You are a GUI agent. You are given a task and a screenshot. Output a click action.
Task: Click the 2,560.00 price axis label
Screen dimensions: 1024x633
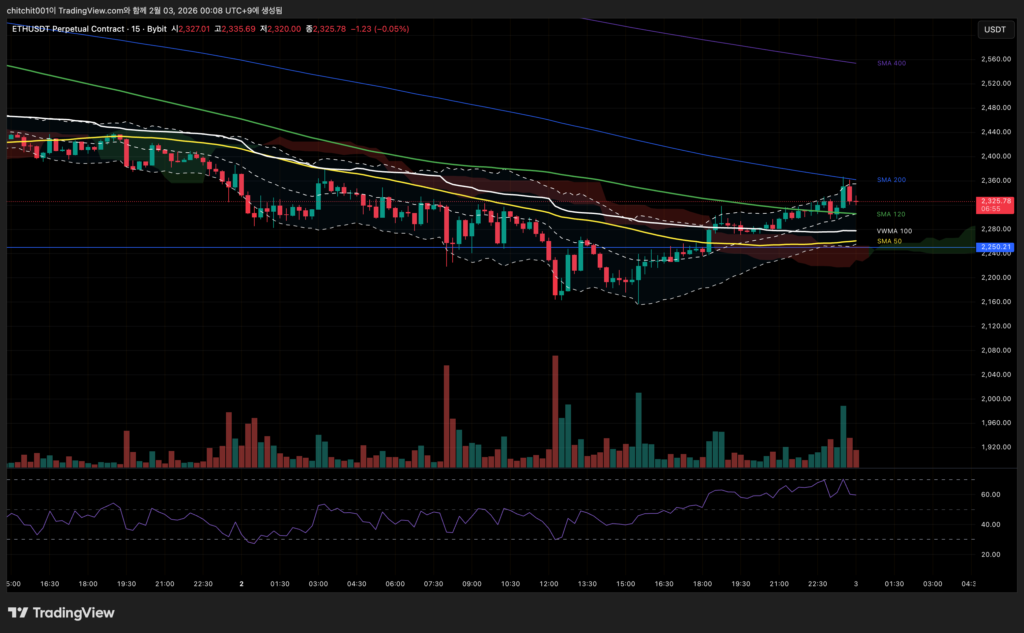coord(994,59)
